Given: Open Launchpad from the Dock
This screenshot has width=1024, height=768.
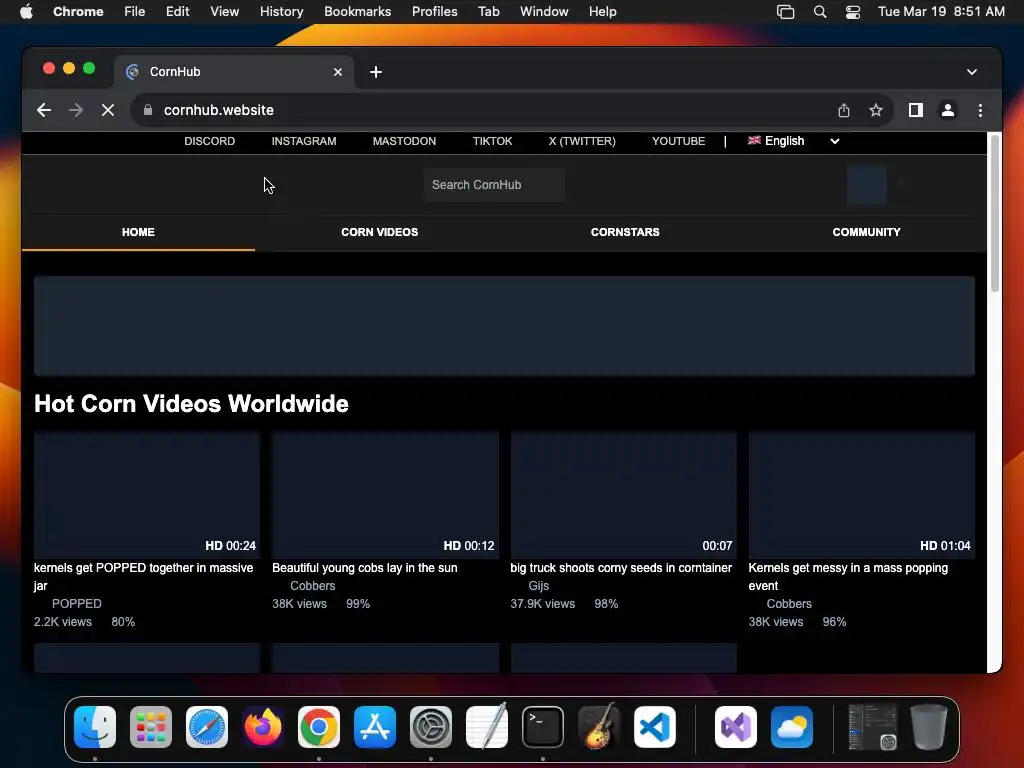Looking at the screenshot, I should [x=151, y=727].
